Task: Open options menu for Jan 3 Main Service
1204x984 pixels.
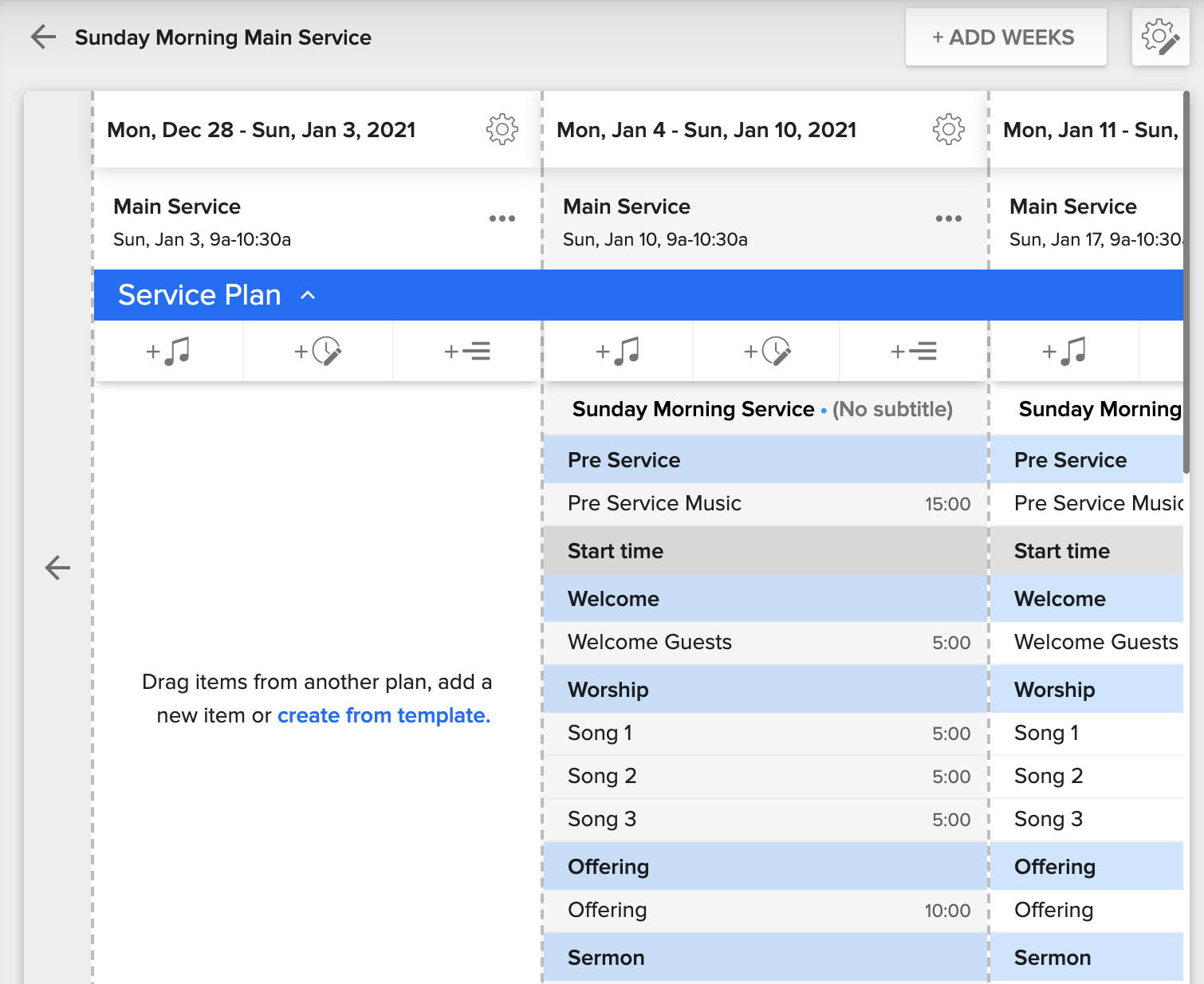Action: (x=502, y=218)
